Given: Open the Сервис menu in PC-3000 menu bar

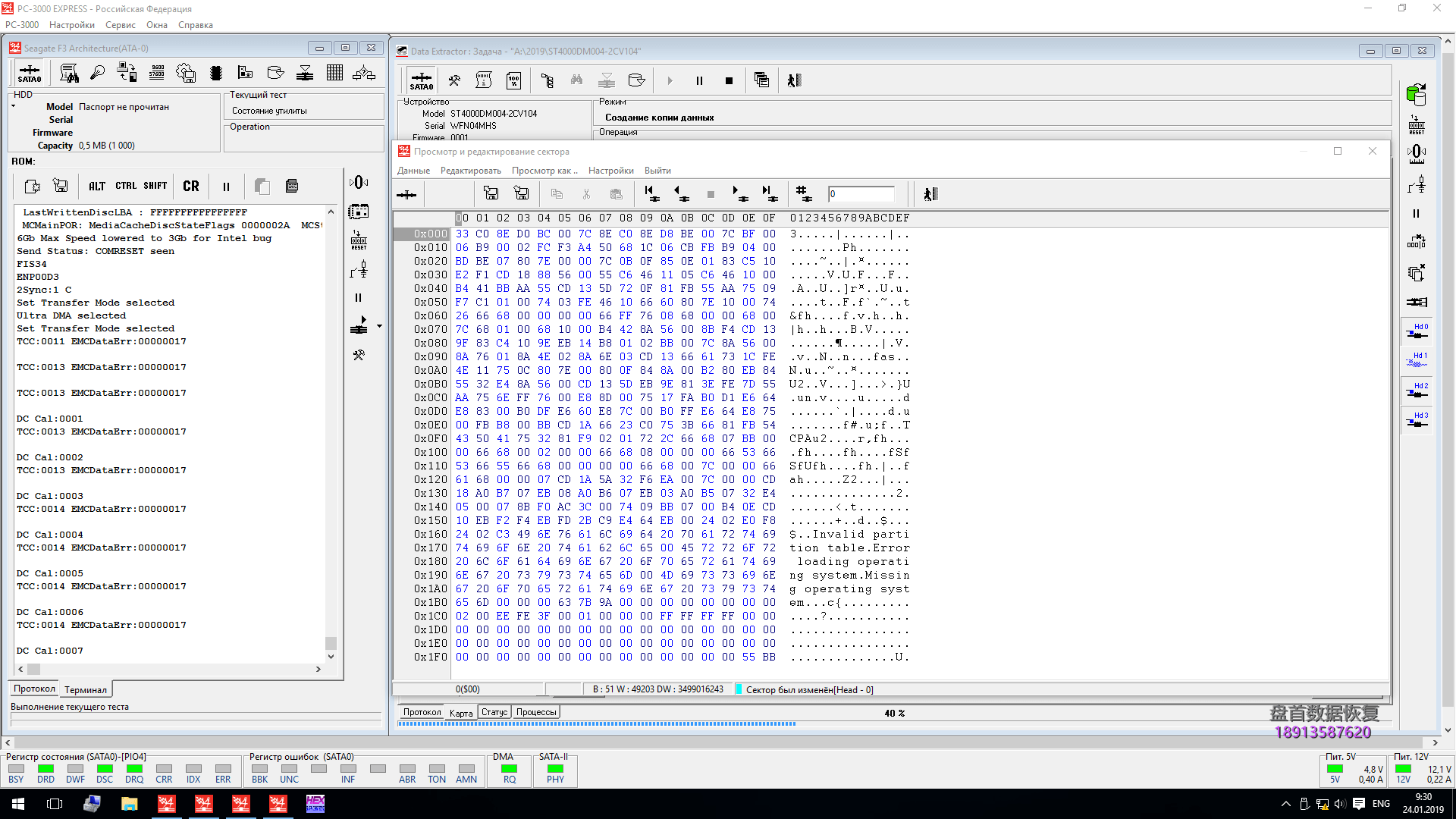Looking at the screenshot, I should [x=121, y=25].
